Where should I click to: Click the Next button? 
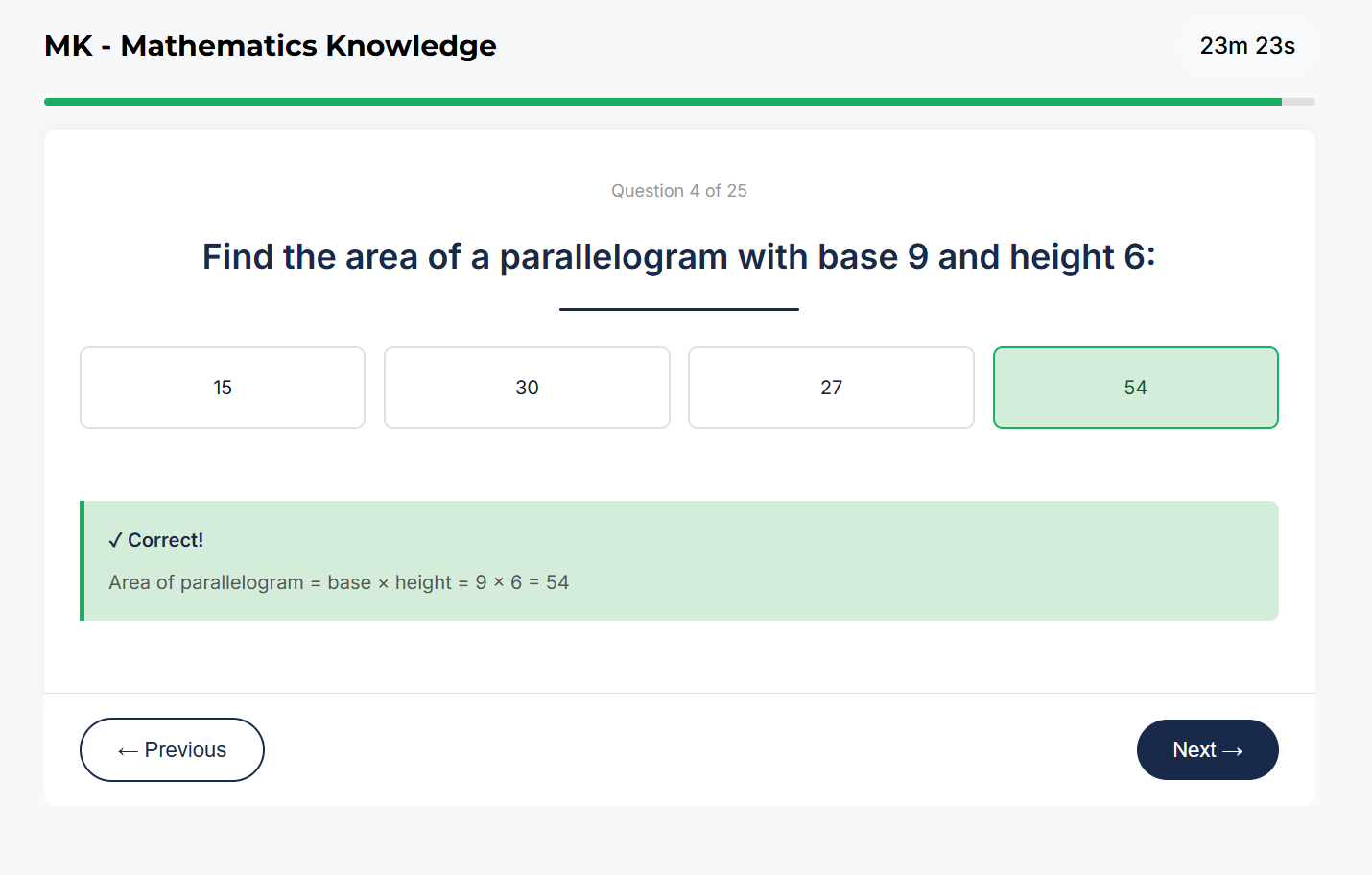tap(1207, 749)
